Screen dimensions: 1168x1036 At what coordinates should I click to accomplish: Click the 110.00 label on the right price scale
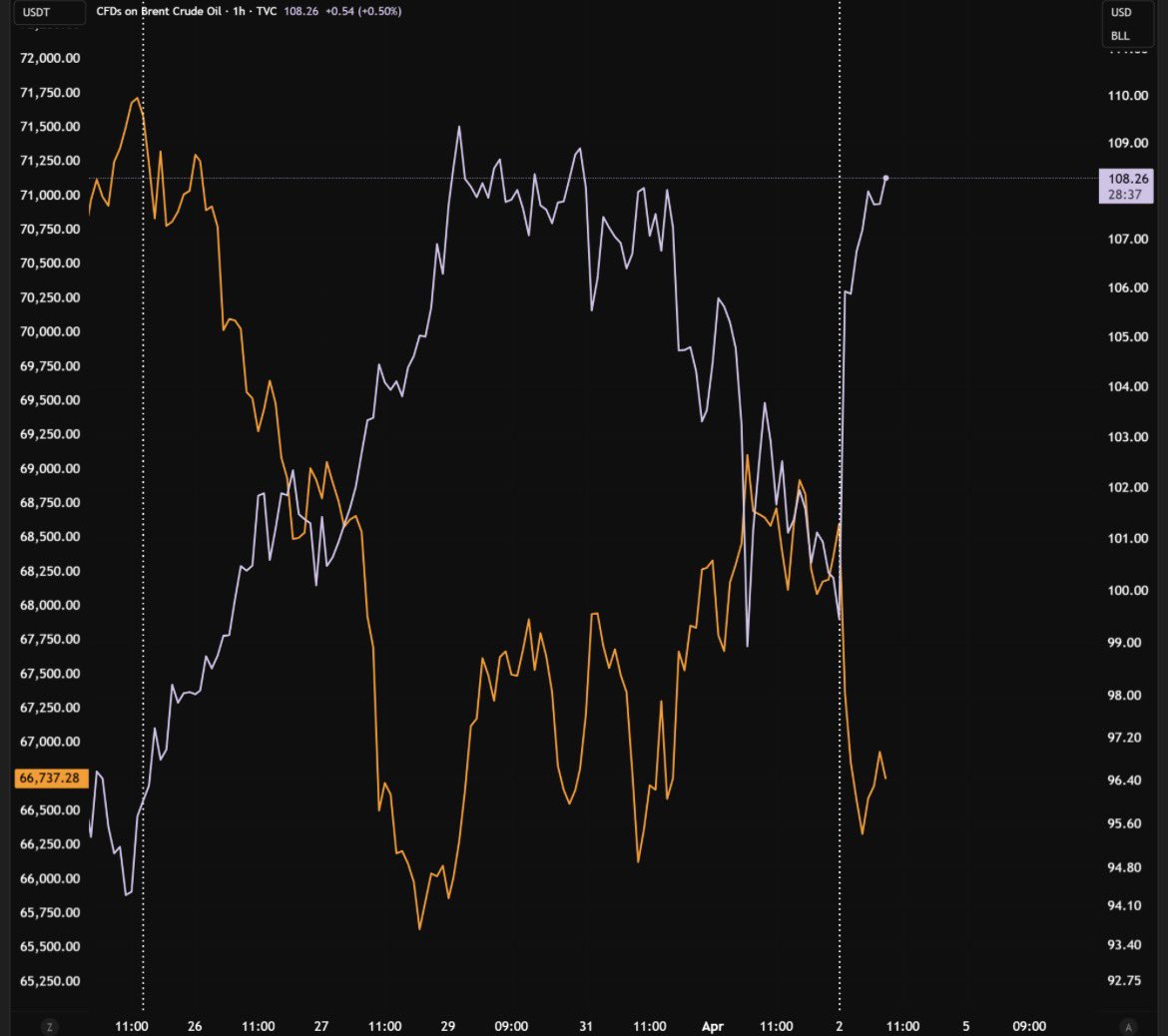click(x=1128, y=96)
